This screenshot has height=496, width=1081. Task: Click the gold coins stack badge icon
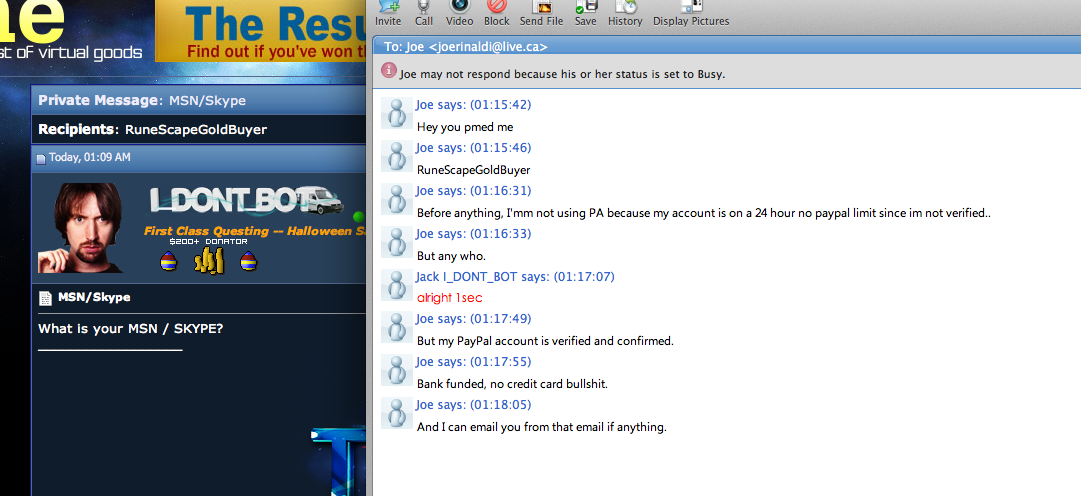pyautogui.click(x=209, y=261)
